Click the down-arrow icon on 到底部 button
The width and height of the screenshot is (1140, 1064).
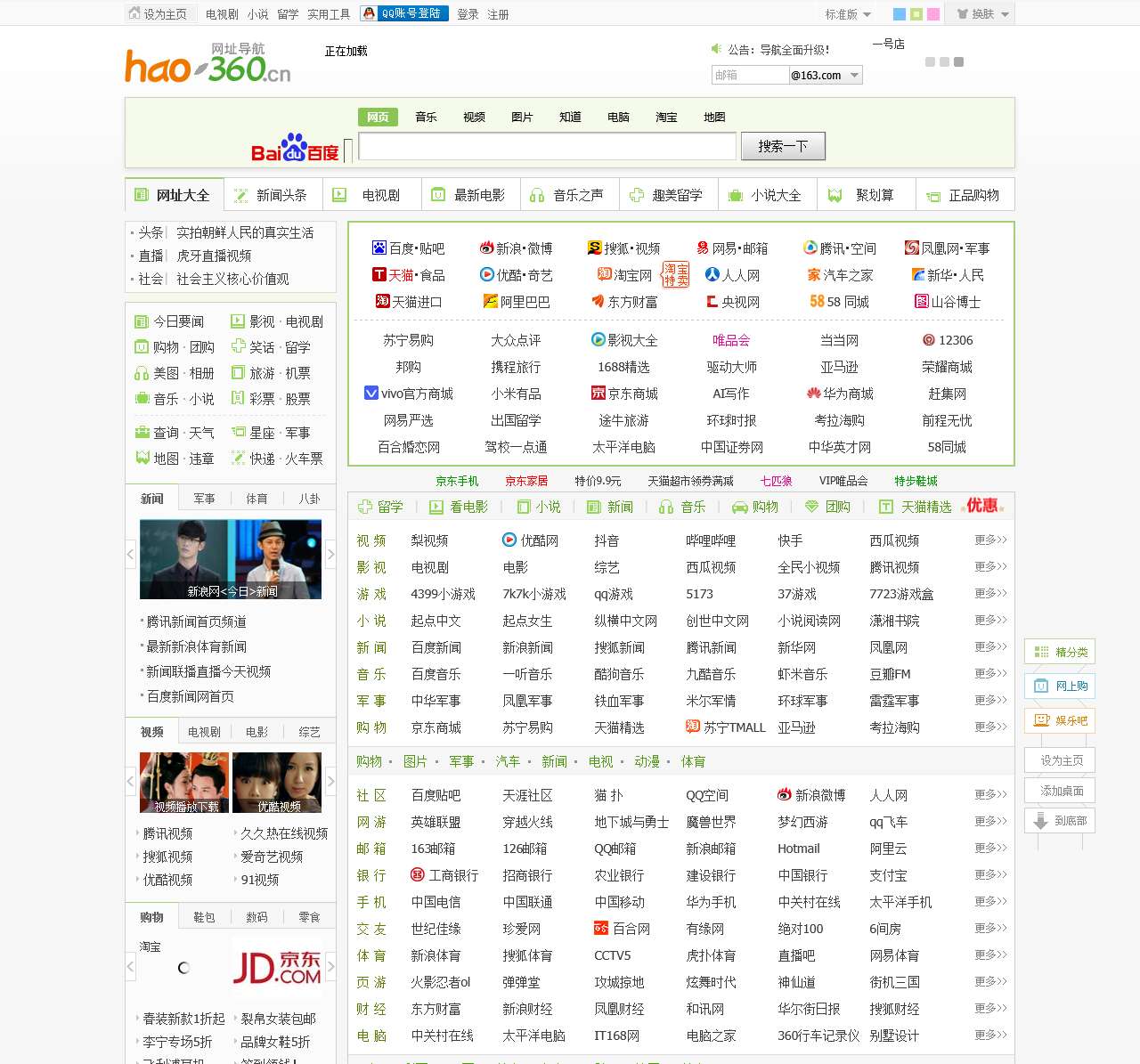tap(1040, 820)
